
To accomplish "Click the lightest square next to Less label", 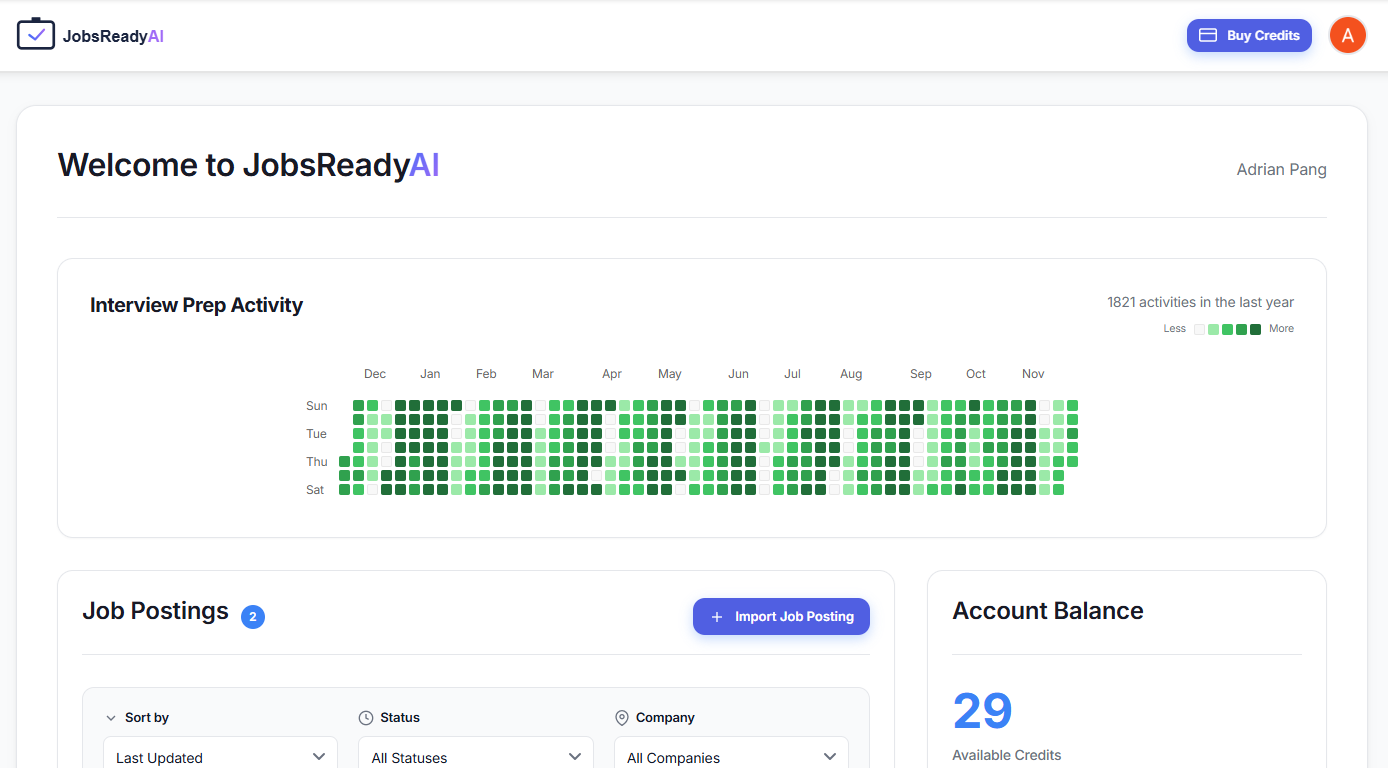I will point(1199,328).
